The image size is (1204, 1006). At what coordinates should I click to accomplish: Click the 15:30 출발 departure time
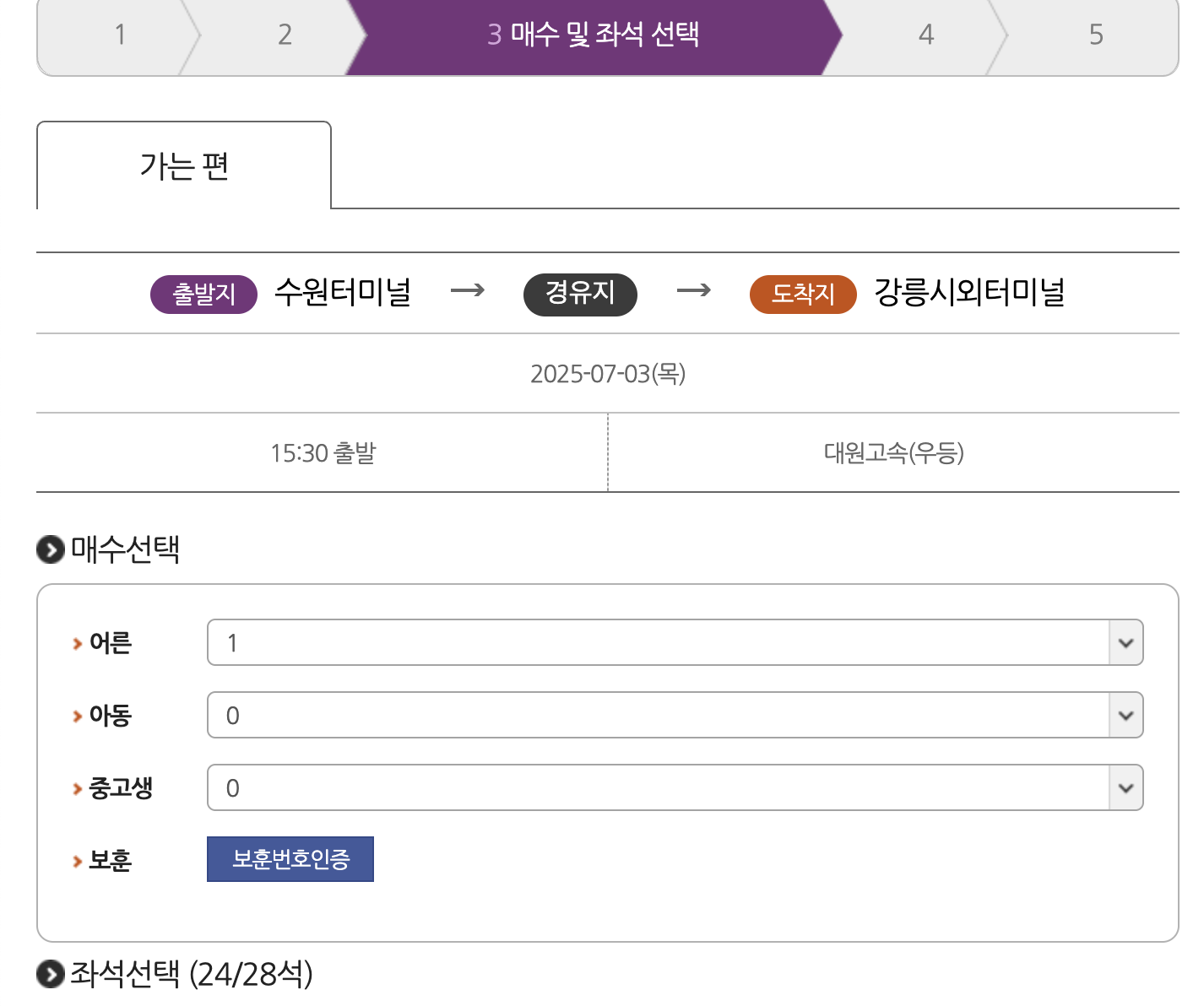click(x=323, y=452)
